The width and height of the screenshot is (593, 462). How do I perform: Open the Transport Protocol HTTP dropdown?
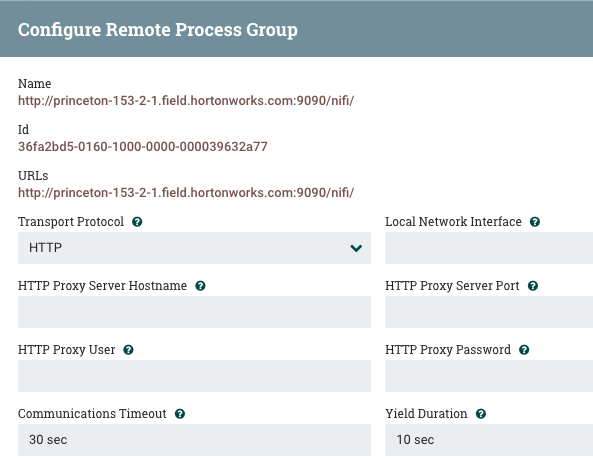point(194,248)
